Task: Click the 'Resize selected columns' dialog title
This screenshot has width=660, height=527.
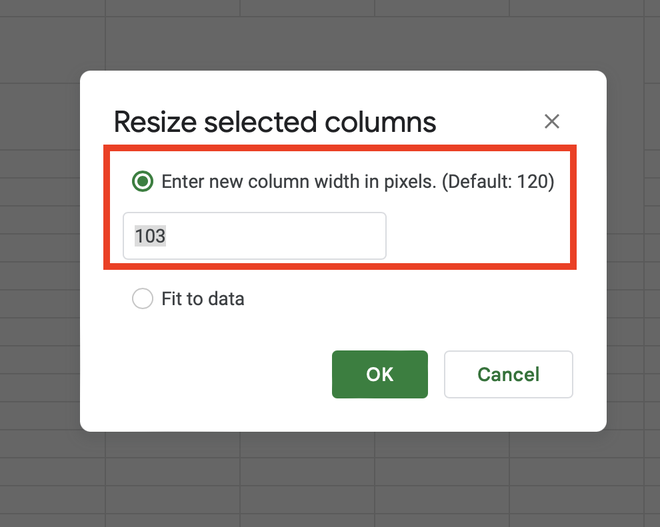Action: (x=275, y=122)
